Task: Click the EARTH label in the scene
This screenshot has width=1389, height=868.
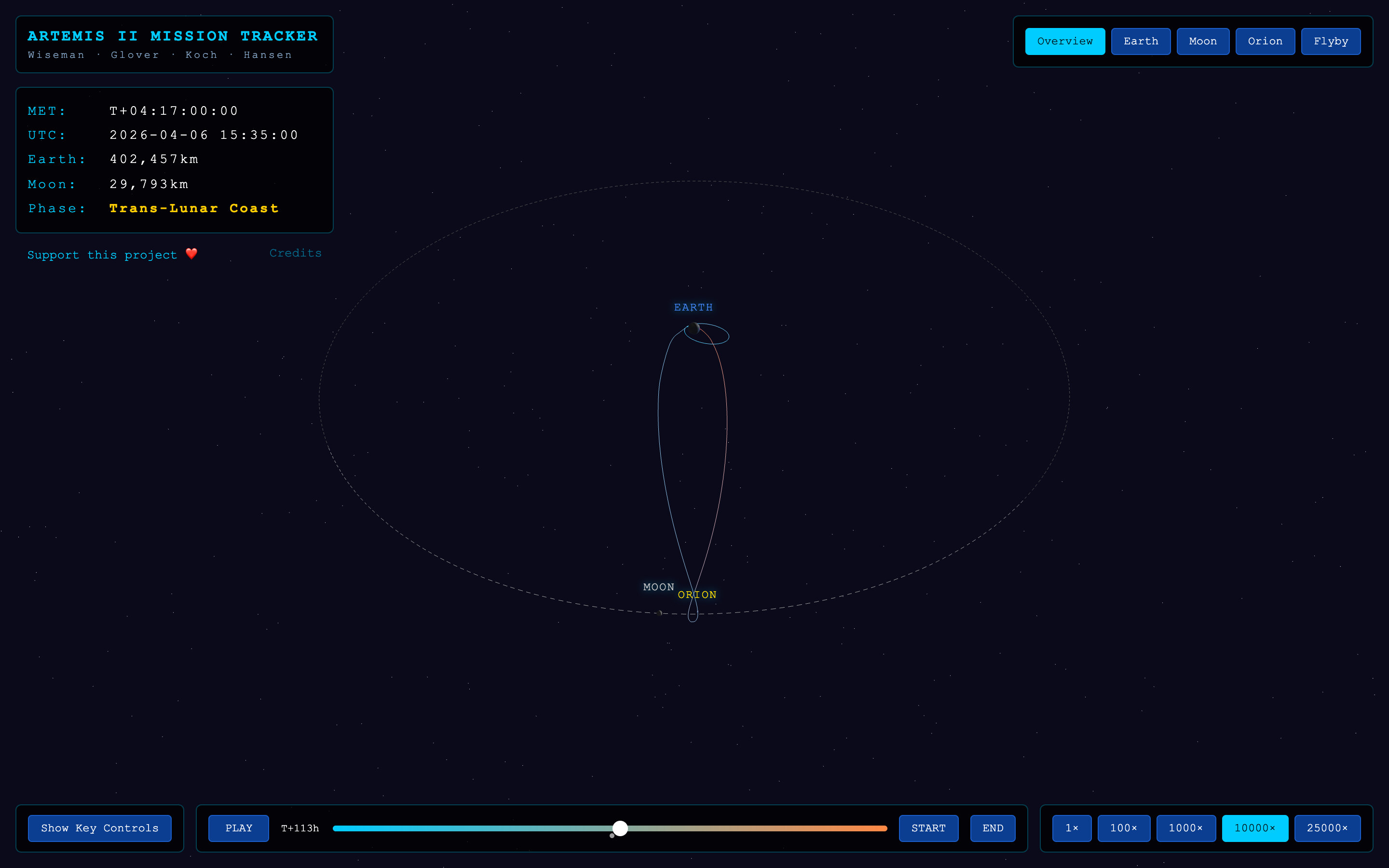Action: [x=694, y=308]
